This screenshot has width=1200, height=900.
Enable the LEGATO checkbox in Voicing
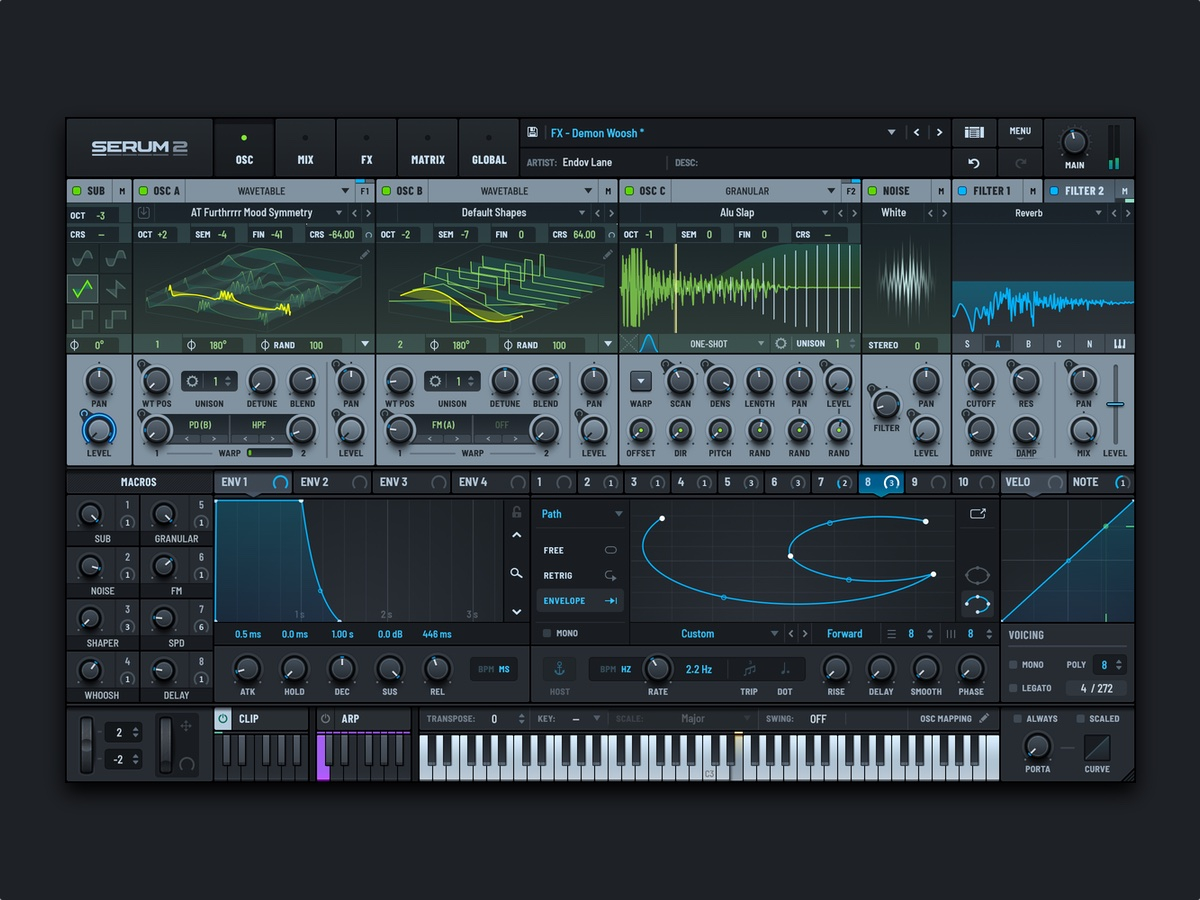point(1013,688)
